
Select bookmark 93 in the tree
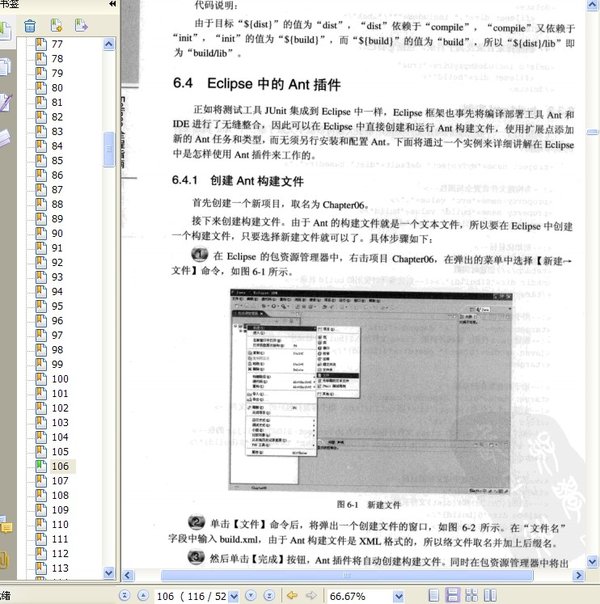tap(57, 277)
